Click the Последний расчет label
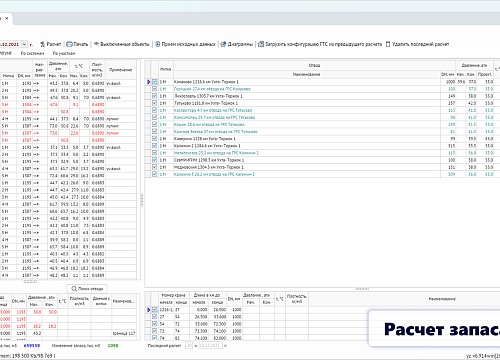The image size is (500, 360). [164, 346]
